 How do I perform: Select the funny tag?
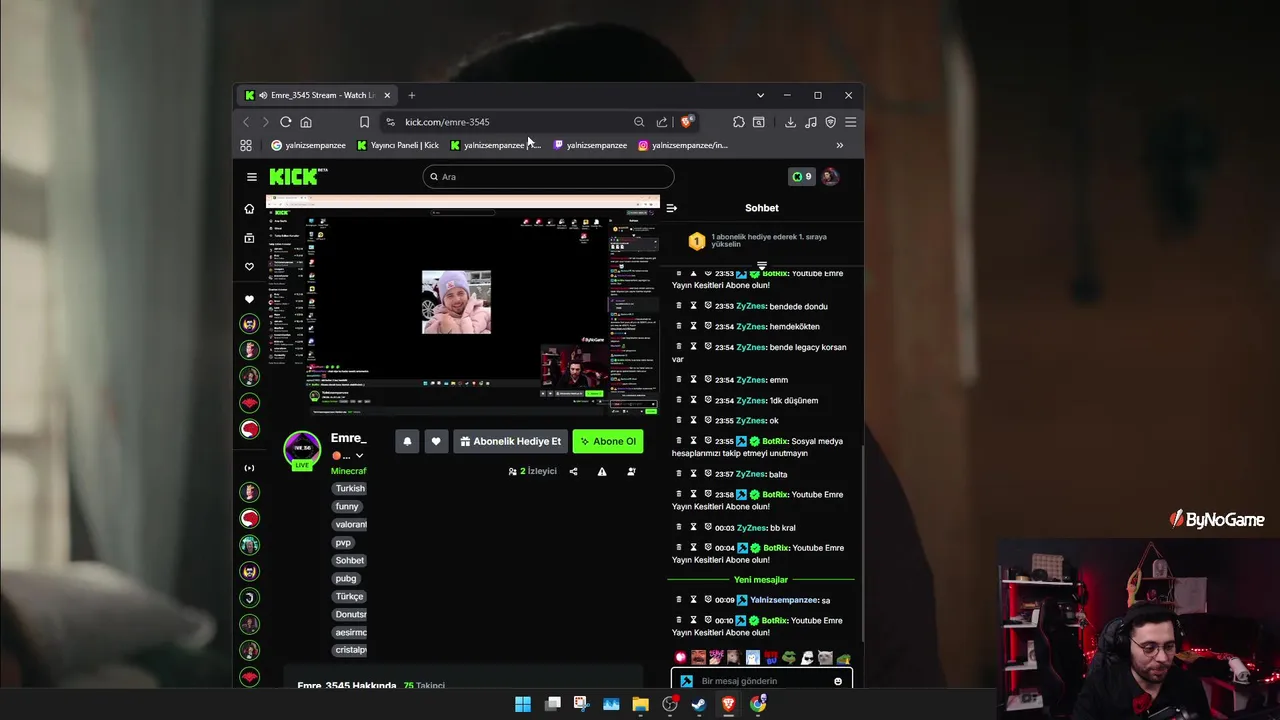point(347,506)
